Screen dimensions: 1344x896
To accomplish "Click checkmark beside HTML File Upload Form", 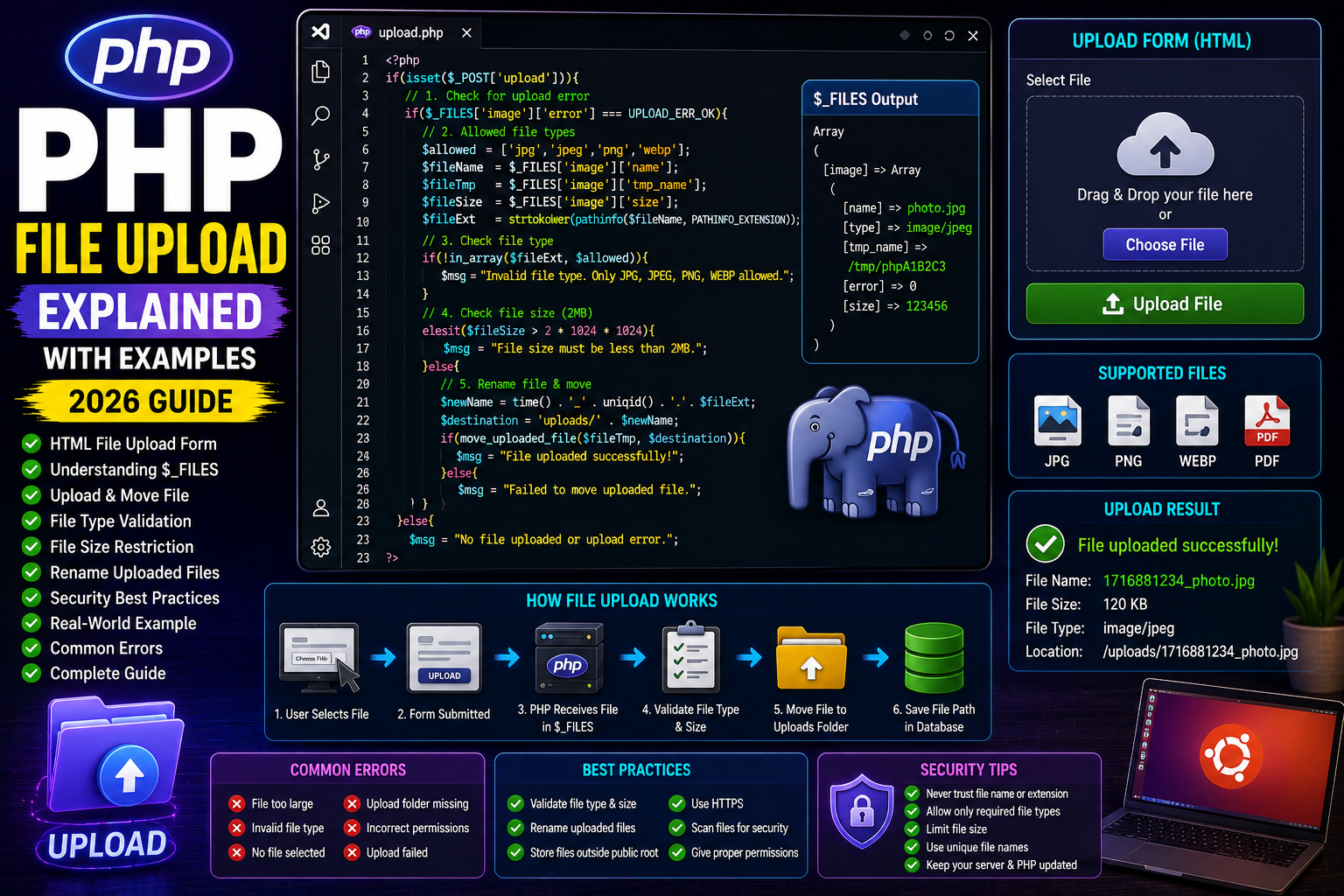I will coord(31,444).
